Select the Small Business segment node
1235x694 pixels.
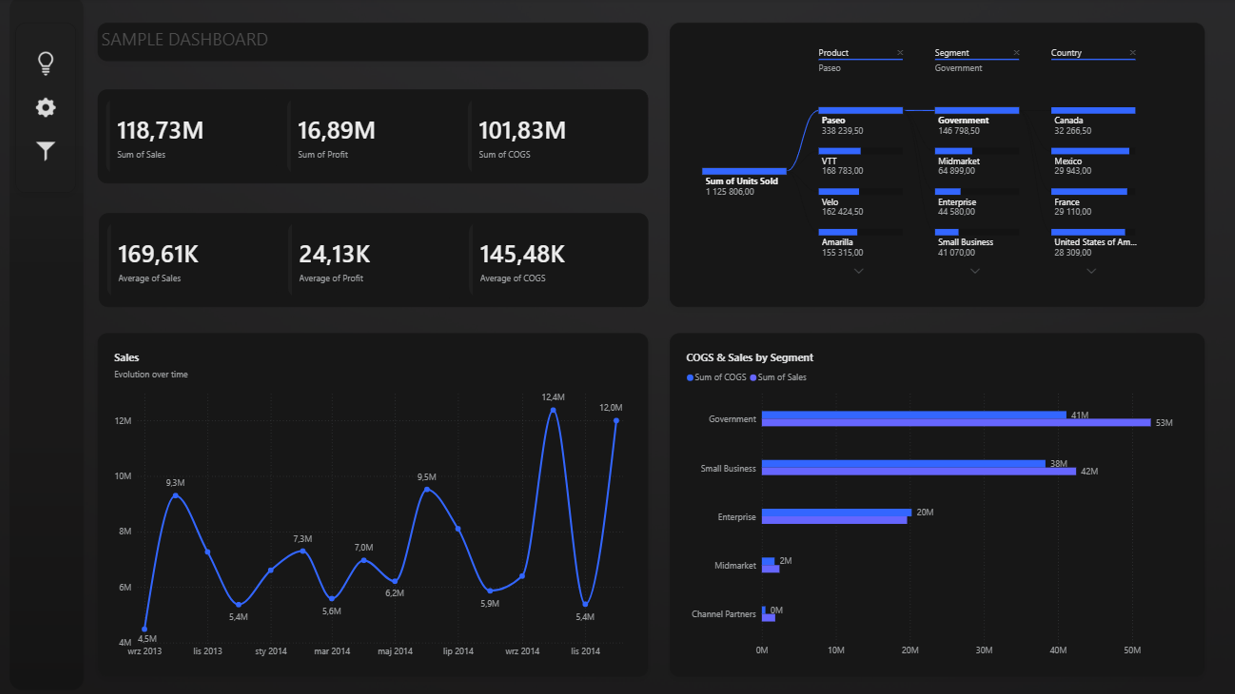click(977, 244)
